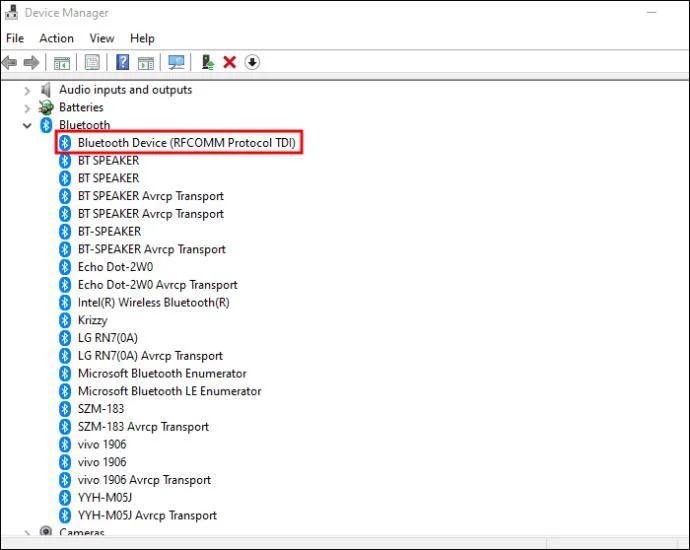Click the down-arrow Disable device icon
This screenshot has width=690, height=550.
point(252,62)
